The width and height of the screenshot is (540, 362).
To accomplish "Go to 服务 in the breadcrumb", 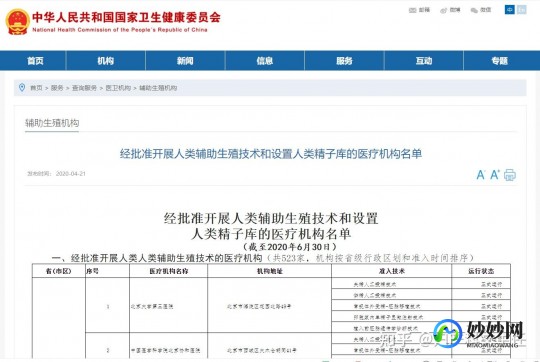I will pyautogui.click(x=57, y=88).
